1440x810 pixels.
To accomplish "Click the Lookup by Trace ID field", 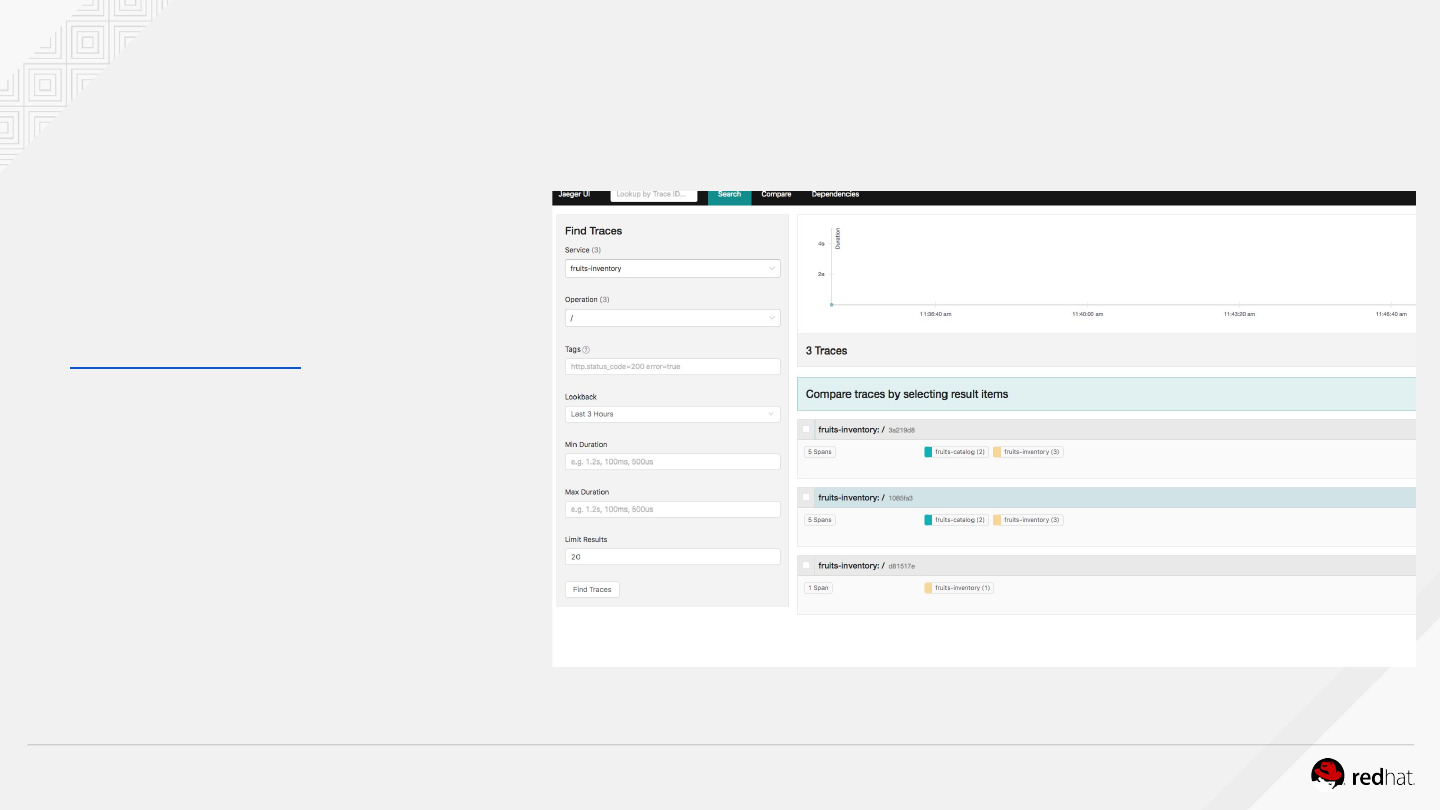I will pyautogui.click(x=654, y=195).
